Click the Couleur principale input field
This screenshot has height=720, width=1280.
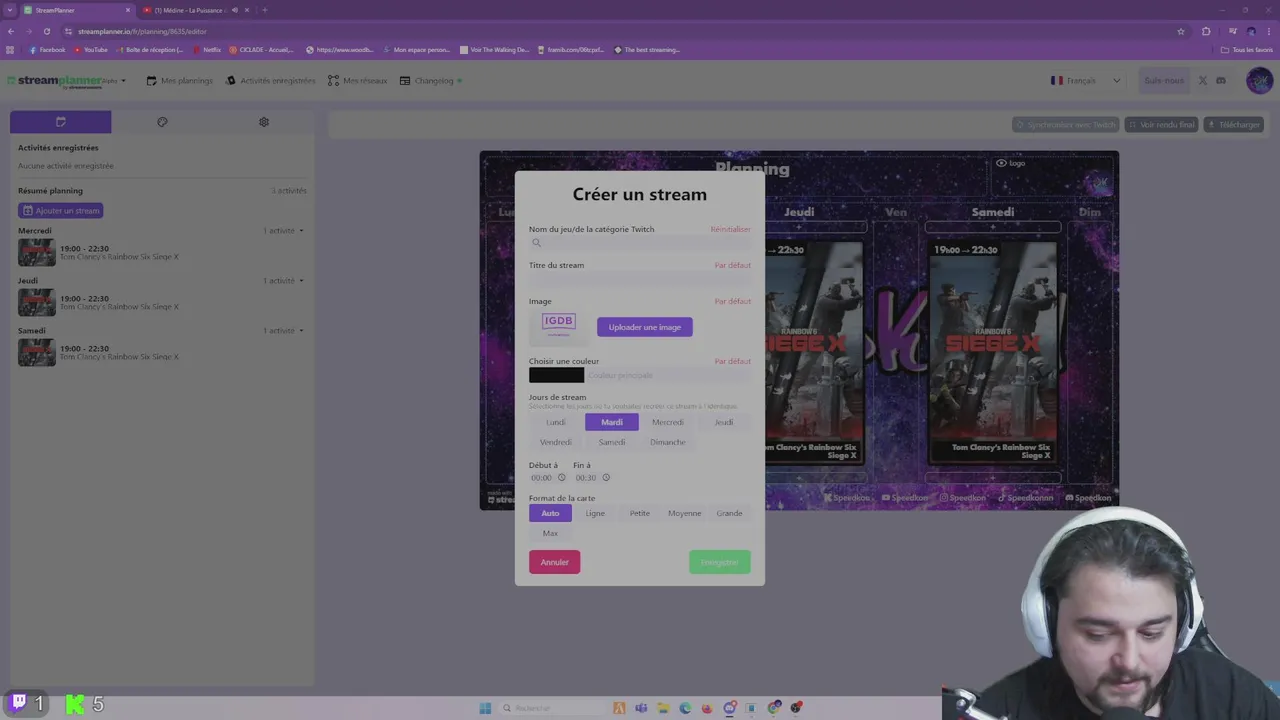click(x=668, y=376)
